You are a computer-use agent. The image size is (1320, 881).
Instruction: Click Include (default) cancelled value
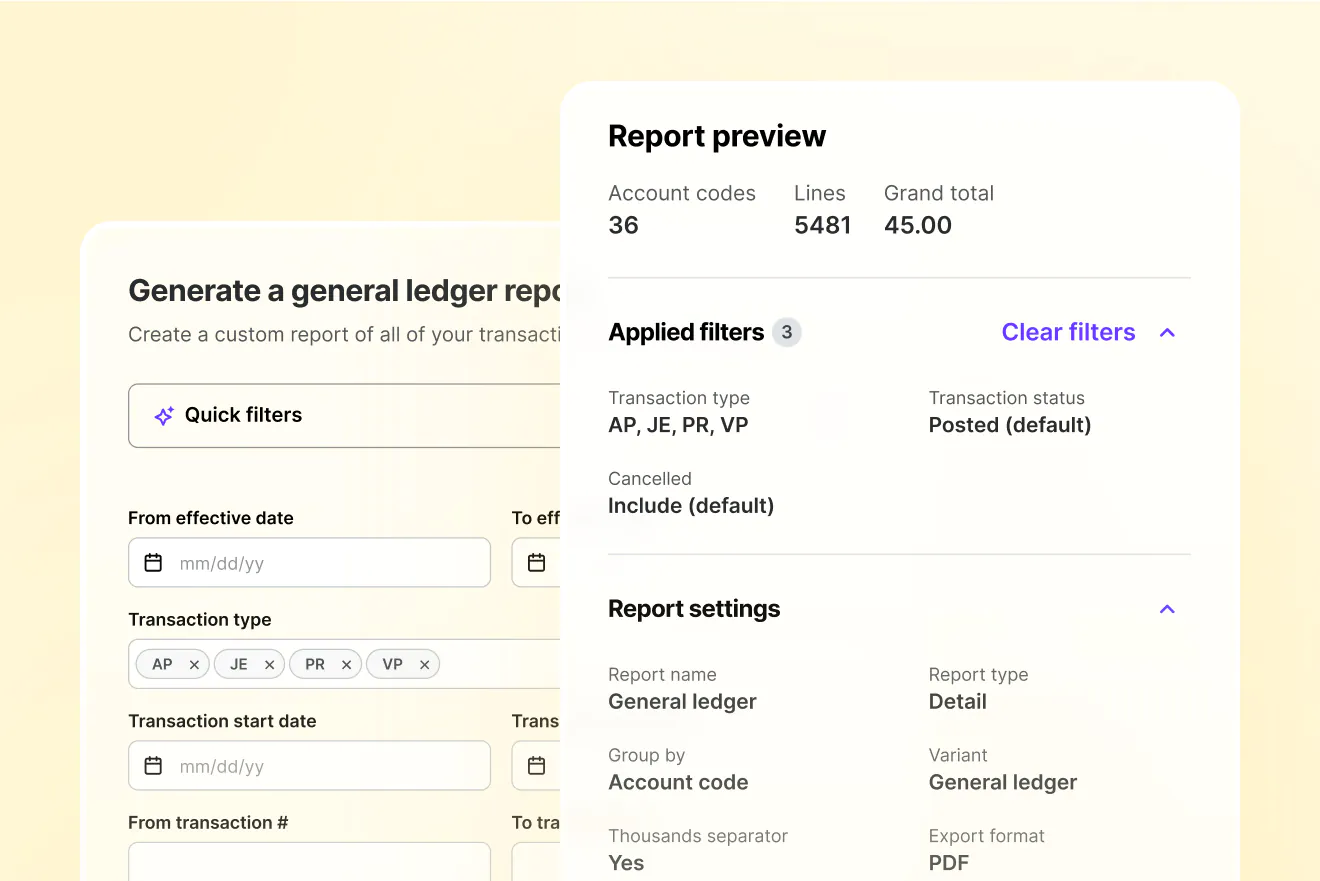tap(691, 506)
